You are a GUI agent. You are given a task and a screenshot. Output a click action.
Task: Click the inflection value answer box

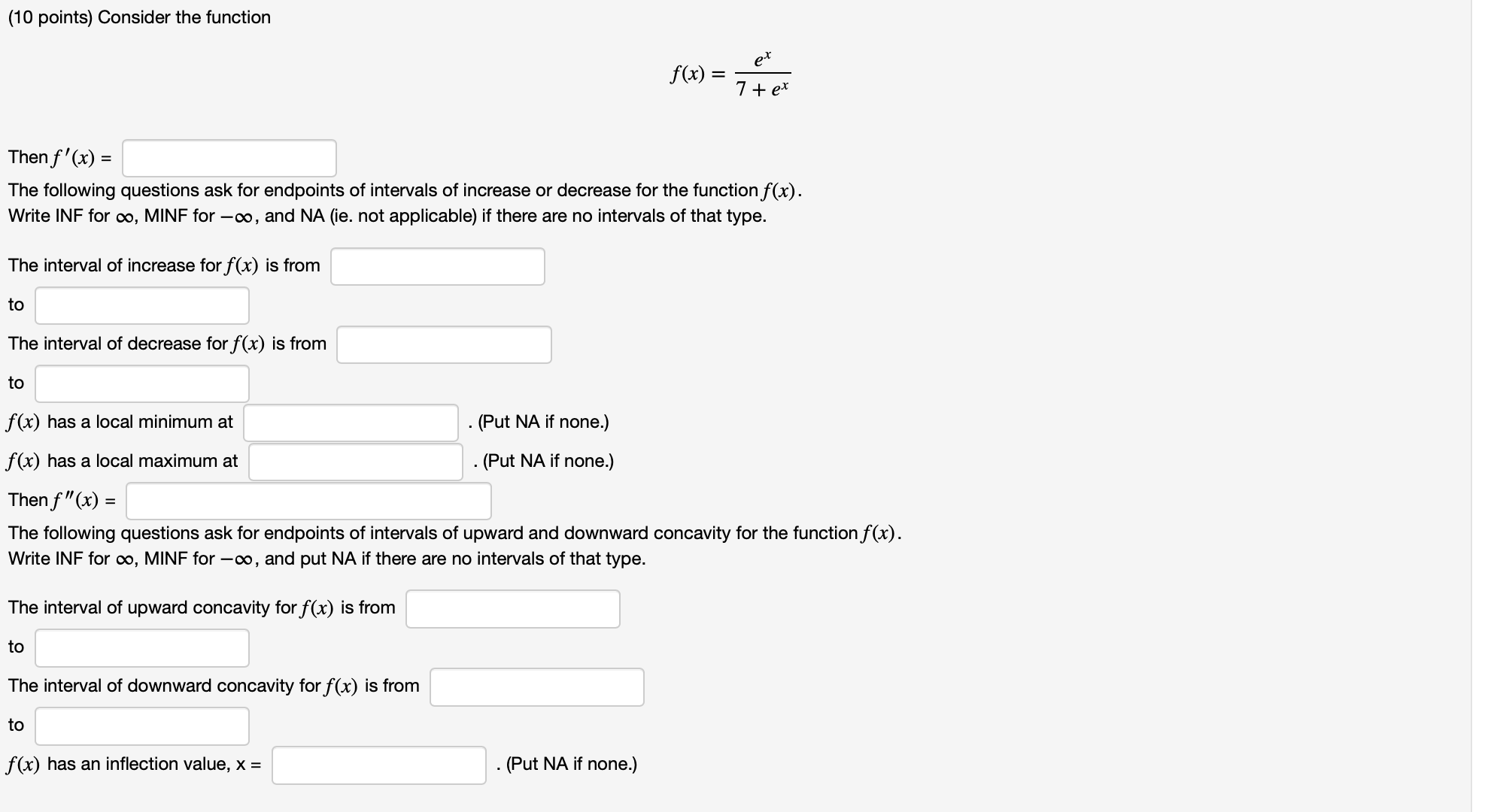click(379, 765)
